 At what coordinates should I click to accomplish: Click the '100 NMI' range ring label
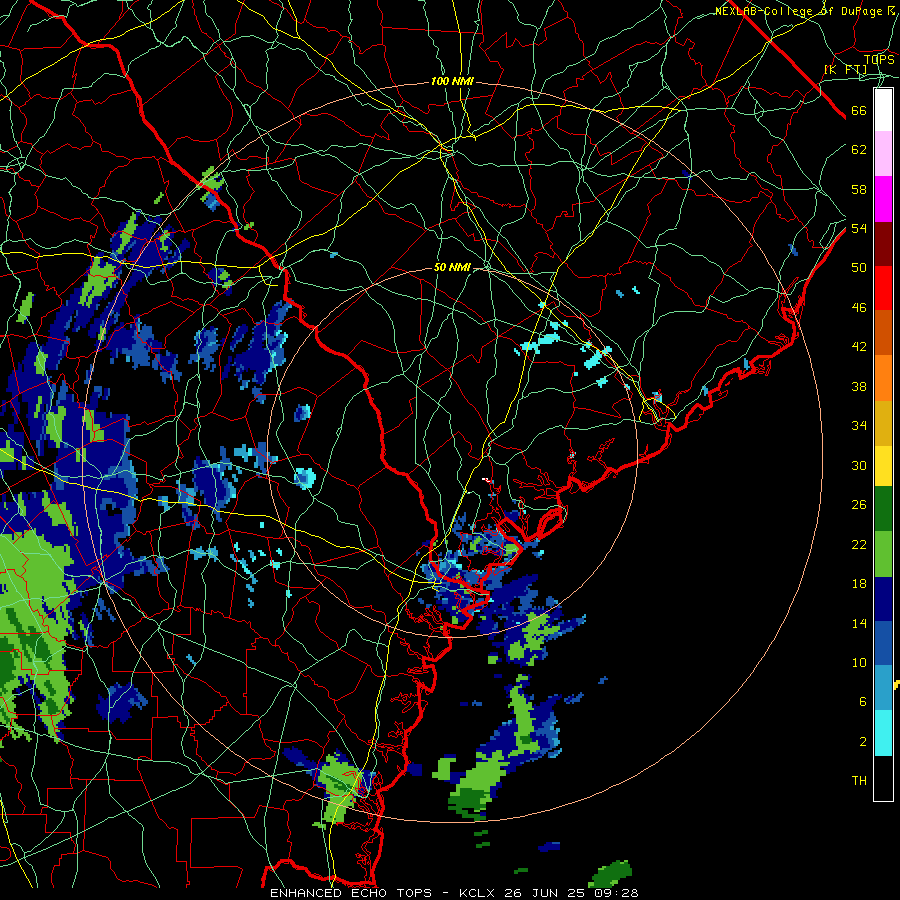point(452,82)
